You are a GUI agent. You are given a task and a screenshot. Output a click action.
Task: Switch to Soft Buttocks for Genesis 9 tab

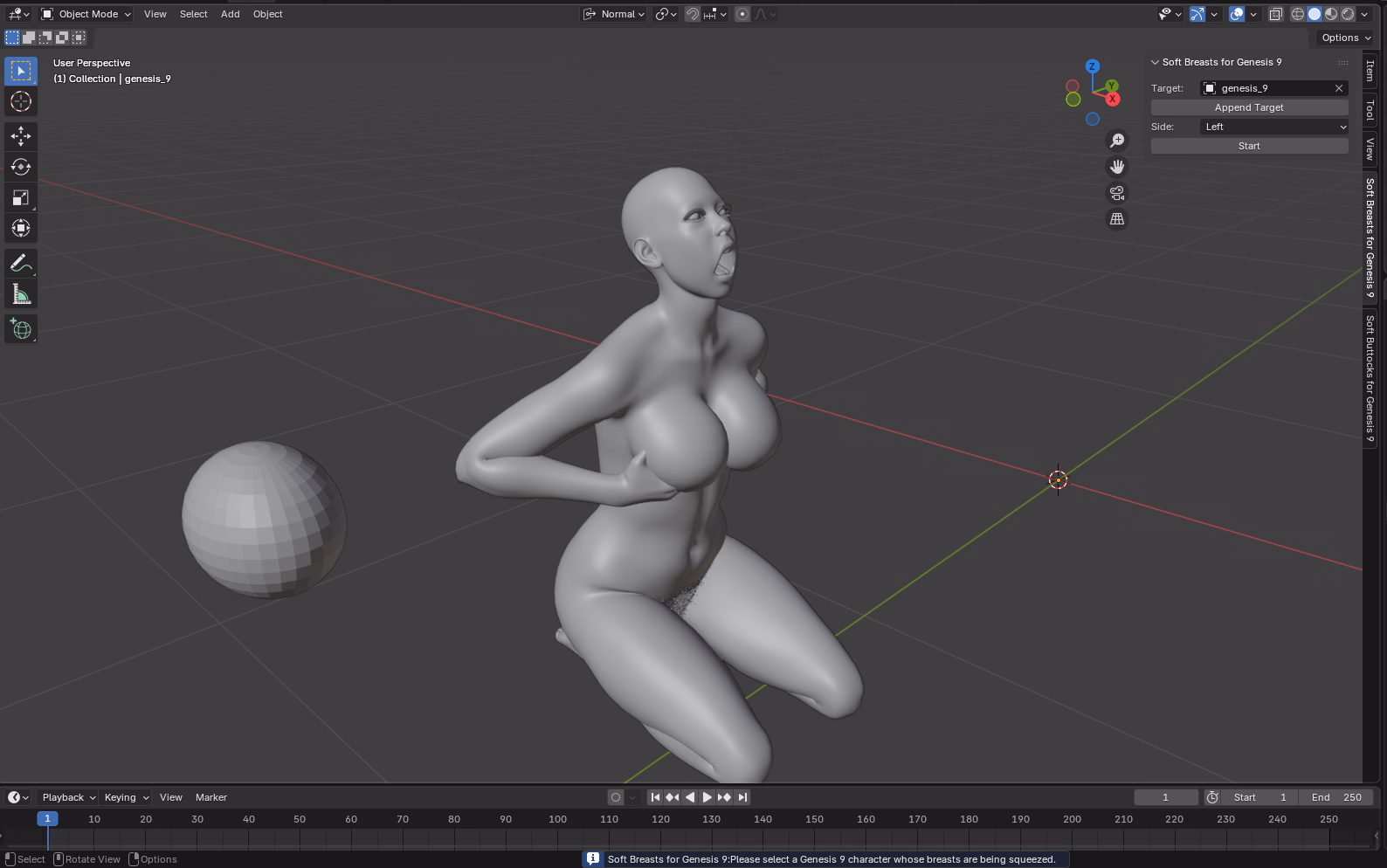1370,378
